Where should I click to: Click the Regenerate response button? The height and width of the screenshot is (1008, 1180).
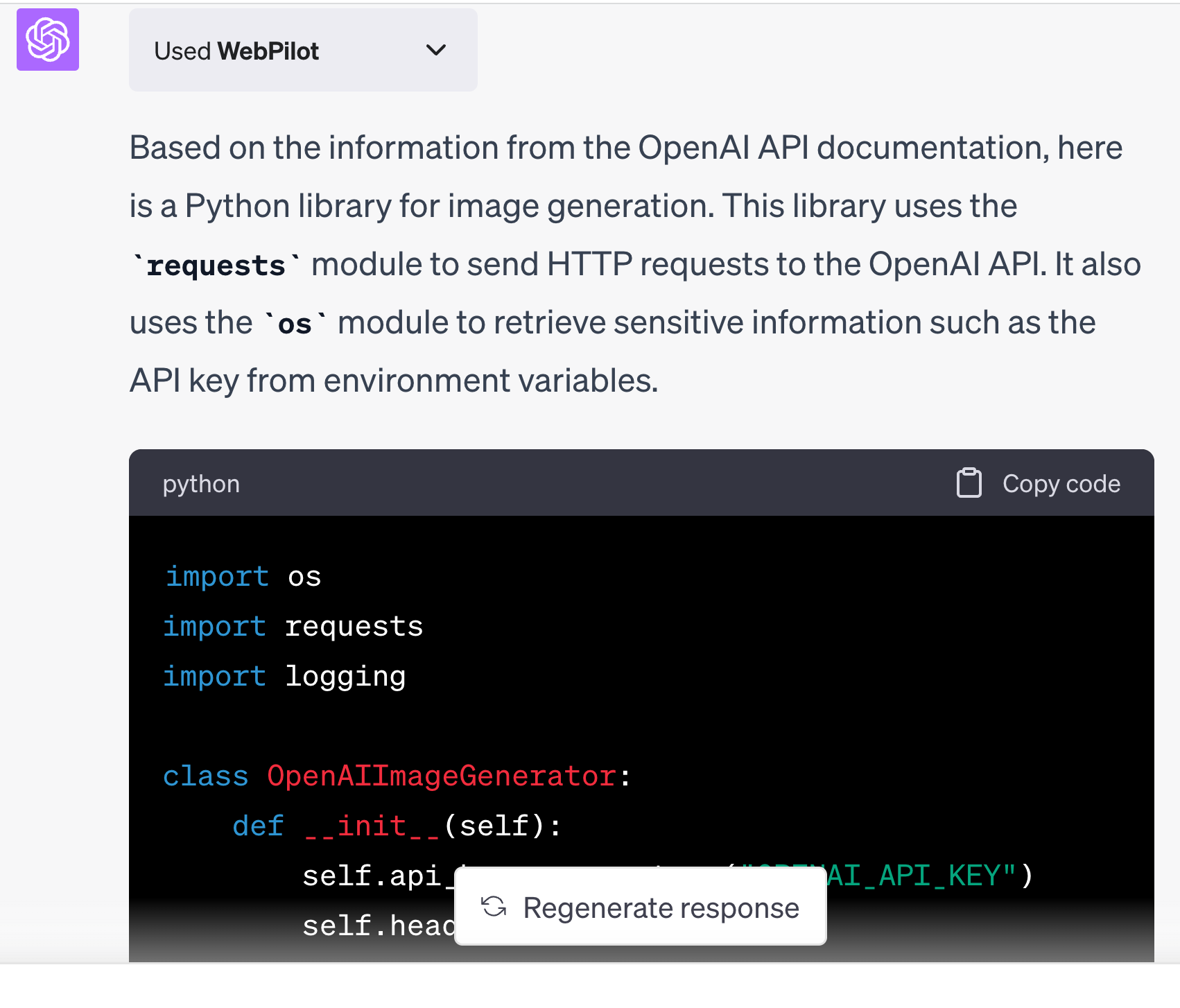coord(640,907)
